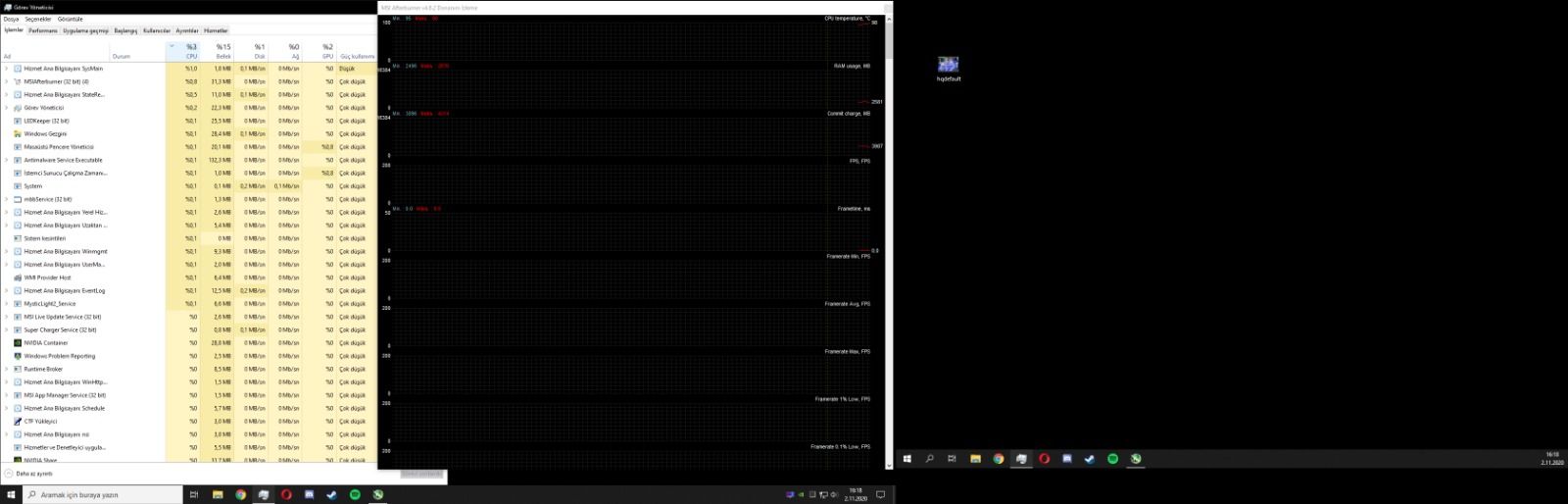Click the Runtime Broker process icon

click(18, 370)
